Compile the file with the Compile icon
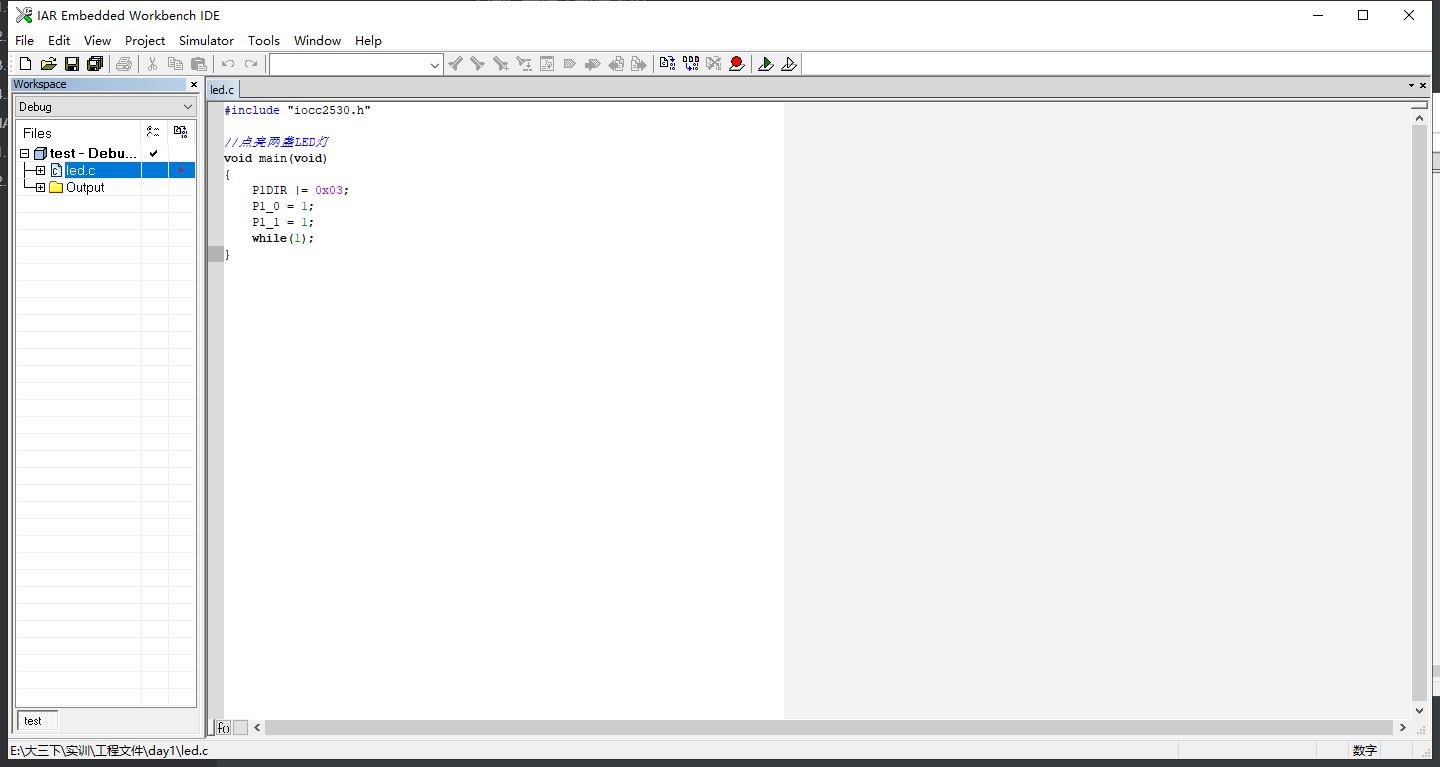Viewport: 1440px width, 767px height. (x=668, y=64)
